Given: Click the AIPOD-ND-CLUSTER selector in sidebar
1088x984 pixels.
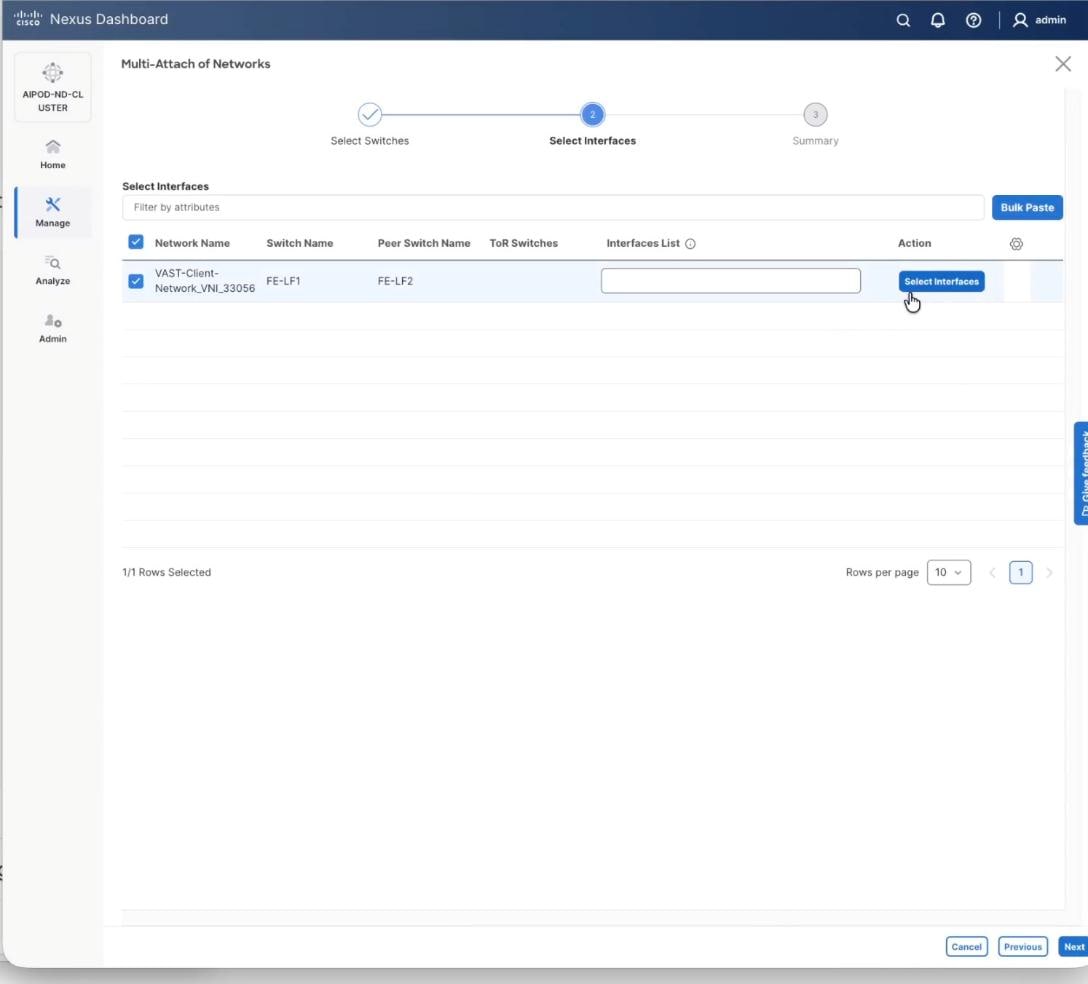Looking at the screenshot, I should click(53, 87).
